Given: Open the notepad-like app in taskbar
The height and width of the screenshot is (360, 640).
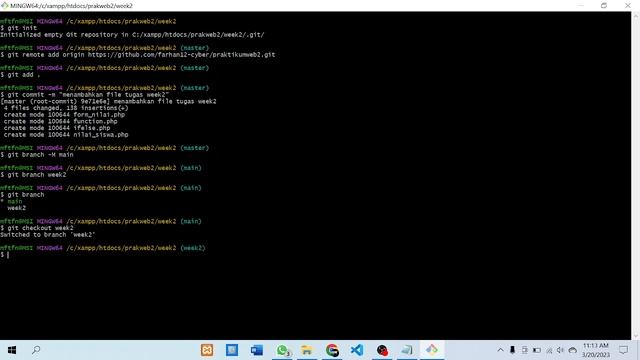Looking at the screenshot, I should 407,350.
